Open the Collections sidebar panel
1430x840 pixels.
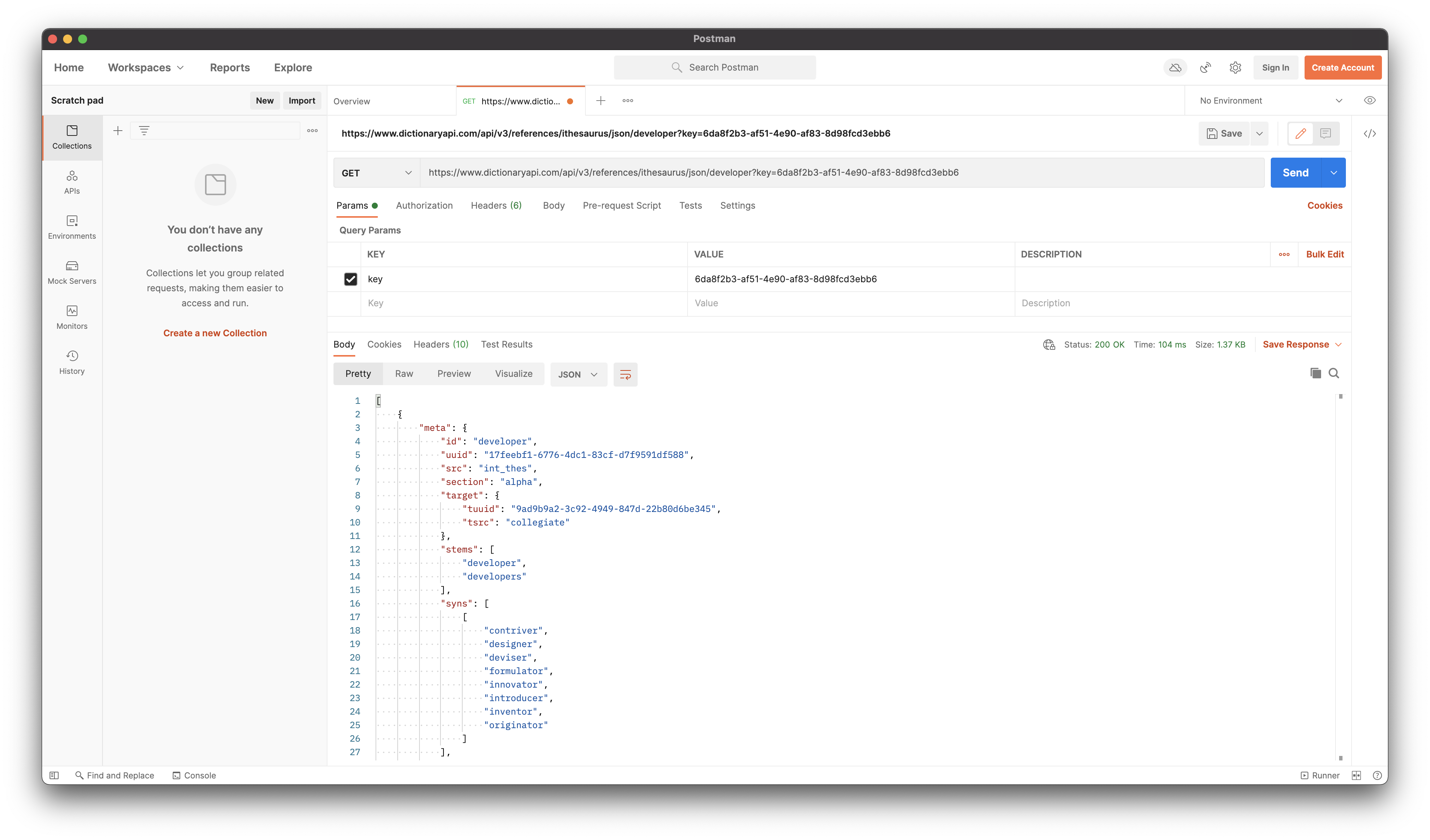click(x=71, y=138)
